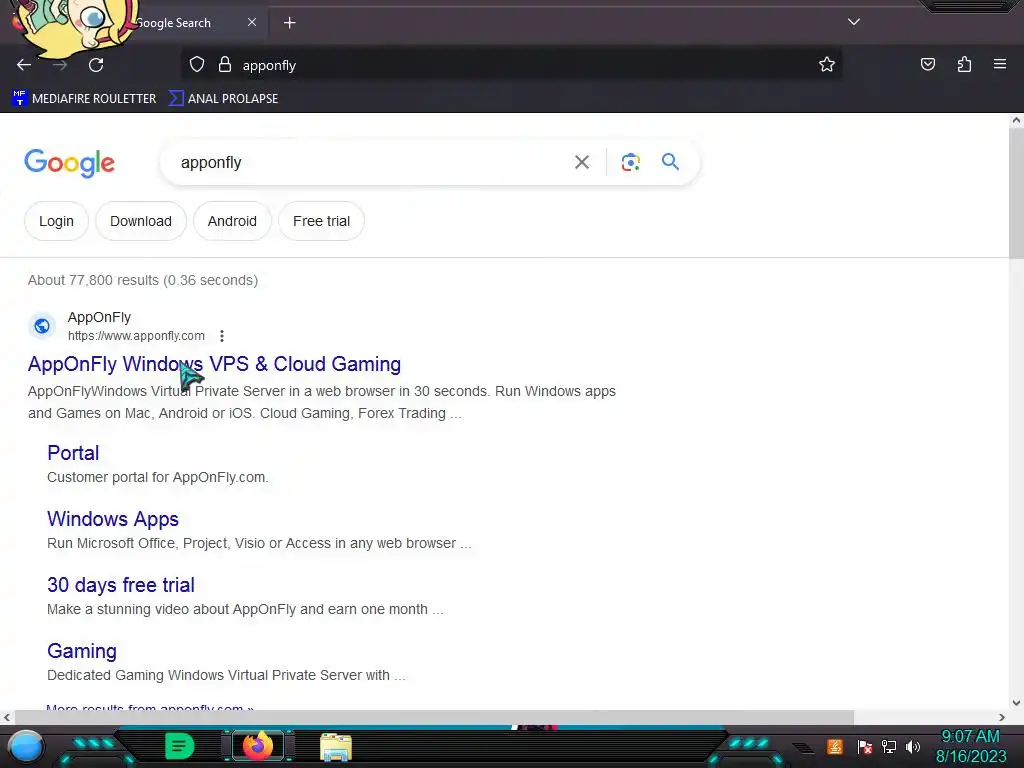1024x768 pixels.
Task: Go back to the previous page
Action: [x=24, y=65]
